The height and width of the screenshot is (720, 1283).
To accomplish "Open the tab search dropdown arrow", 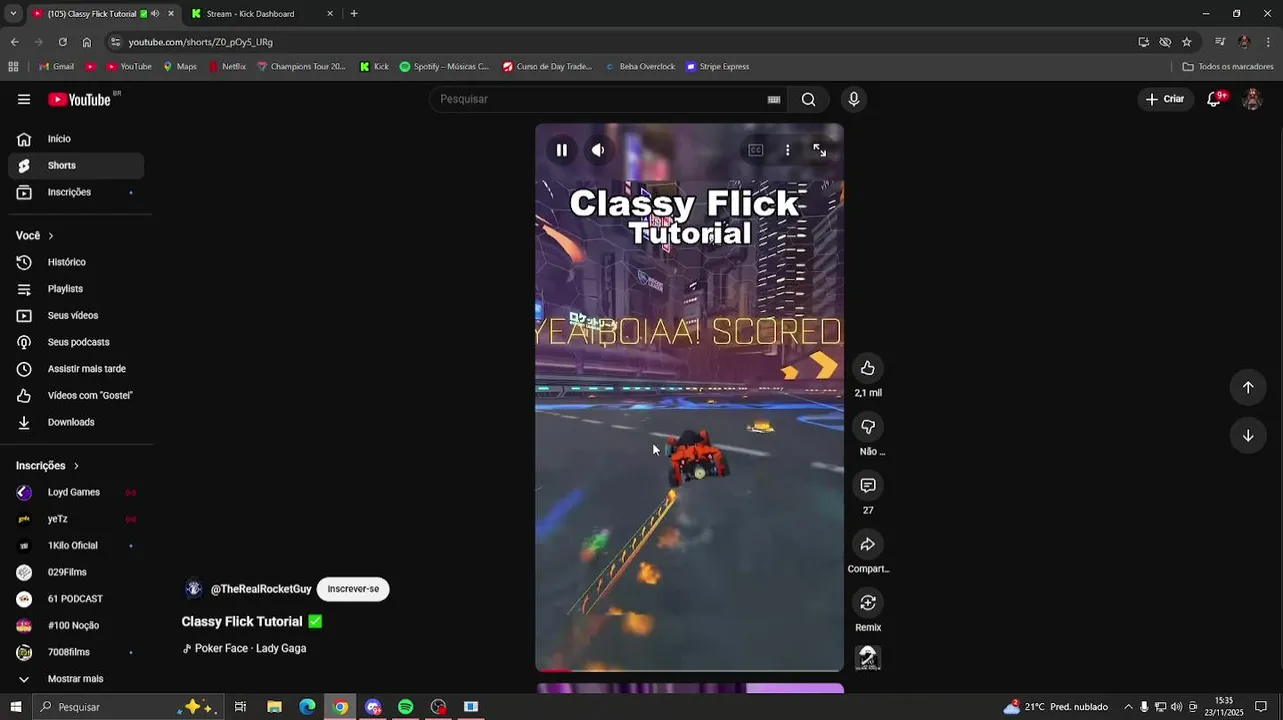I will [12, 14].
